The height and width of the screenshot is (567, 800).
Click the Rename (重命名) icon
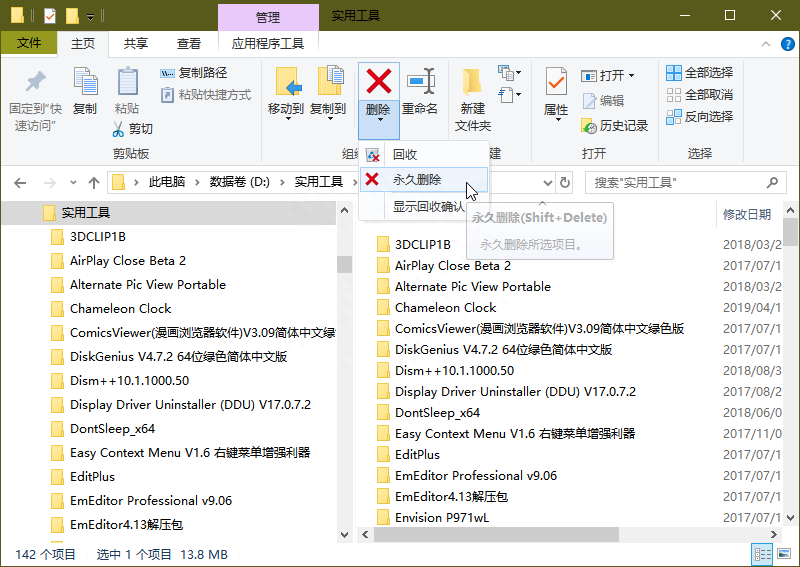pyautogui.click(x=420, y=82)
